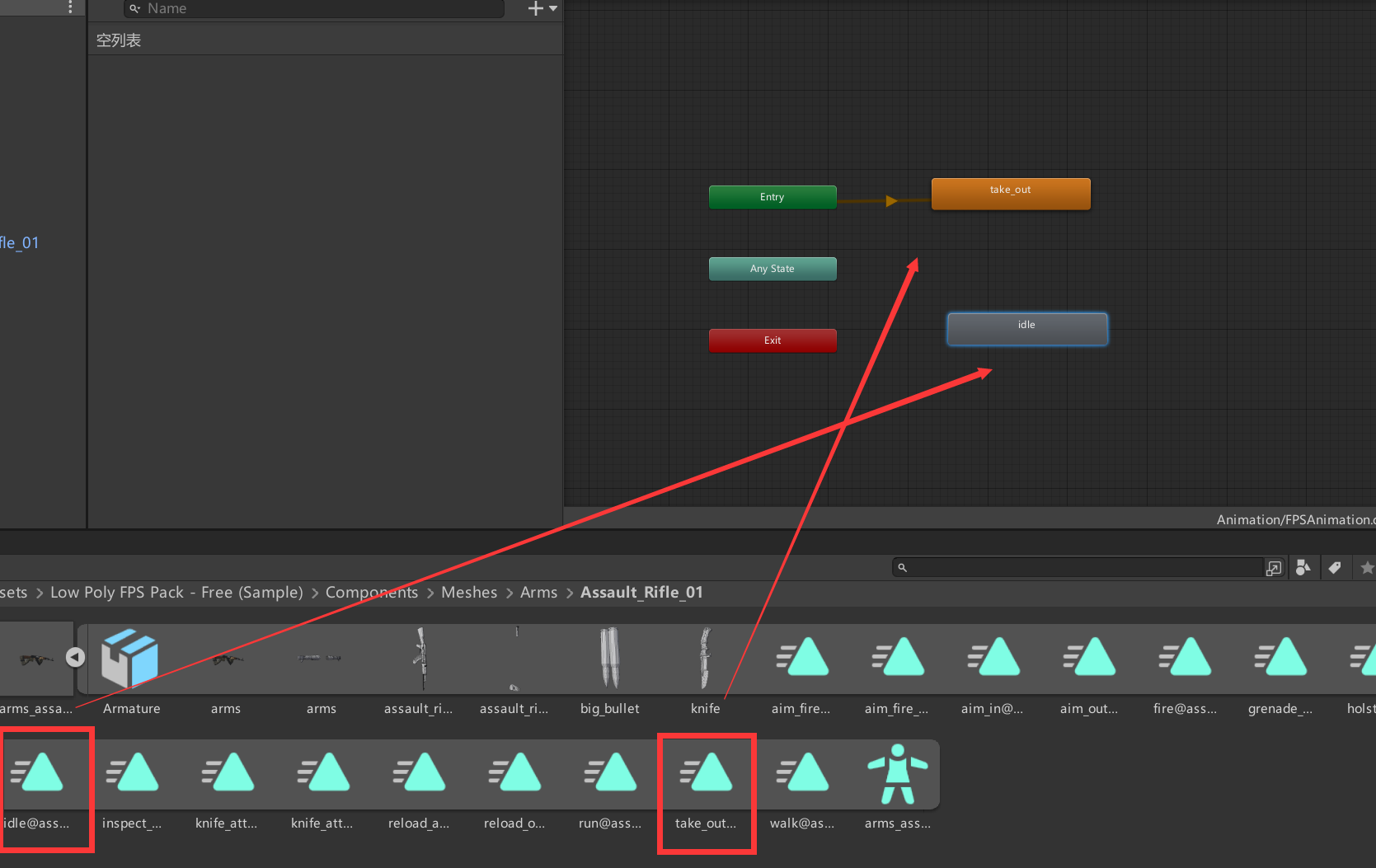1376x868 pixels.
Task: Select the aim_in@ animation clip
Action: point(993,670)
